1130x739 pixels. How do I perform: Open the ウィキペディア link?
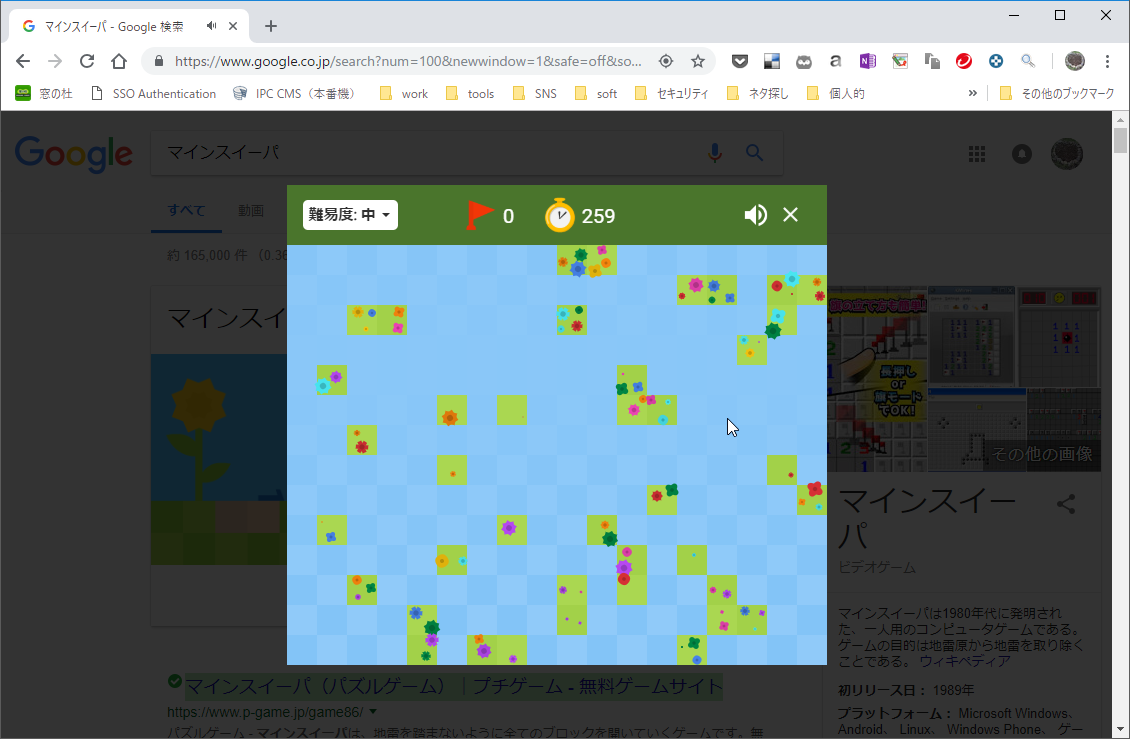coord(965,661)
